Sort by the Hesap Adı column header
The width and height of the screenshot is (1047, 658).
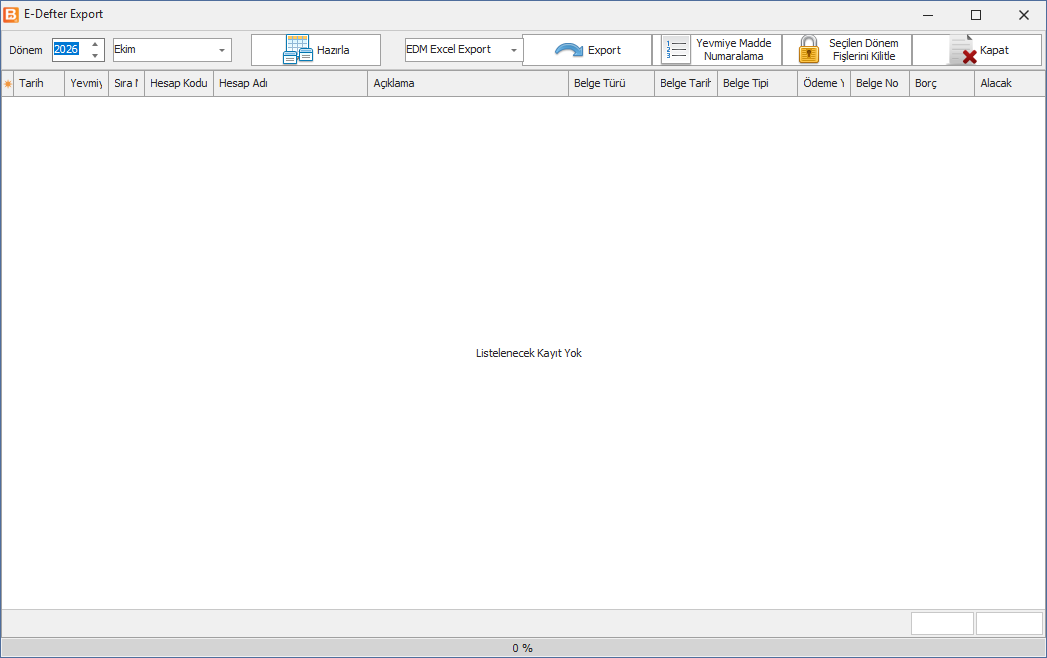pyautogui.click(x=290, y=84)
